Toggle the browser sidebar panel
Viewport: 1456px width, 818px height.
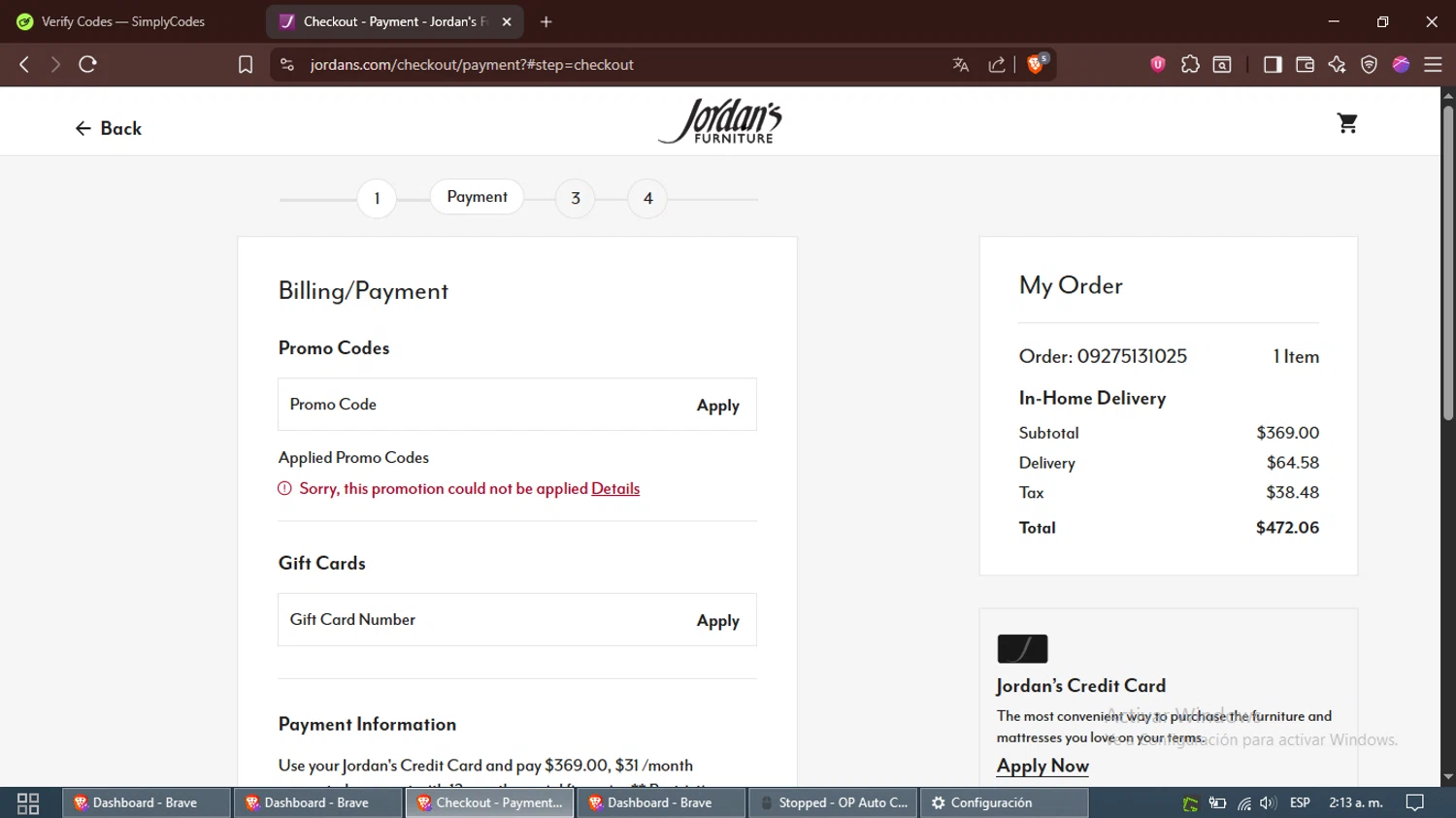1273,64
